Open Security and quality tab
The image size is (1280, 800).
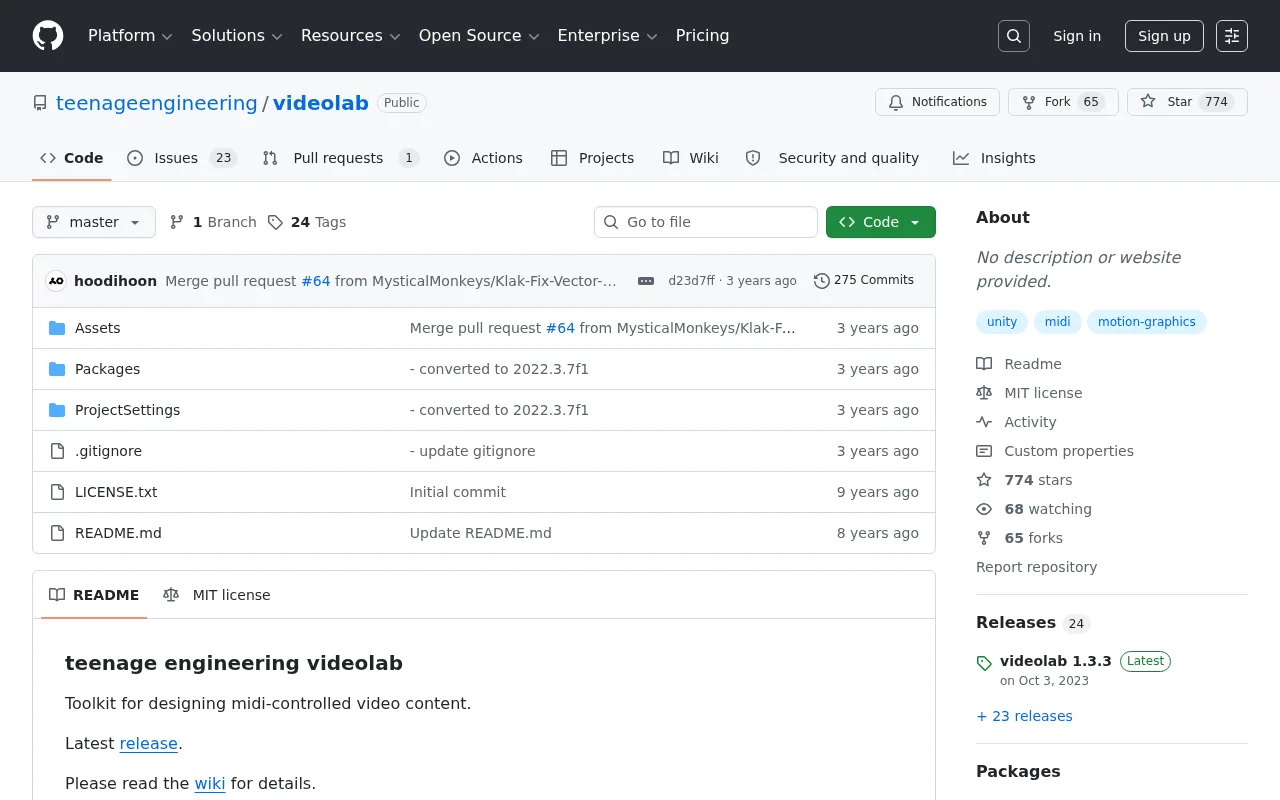[833, 158]
